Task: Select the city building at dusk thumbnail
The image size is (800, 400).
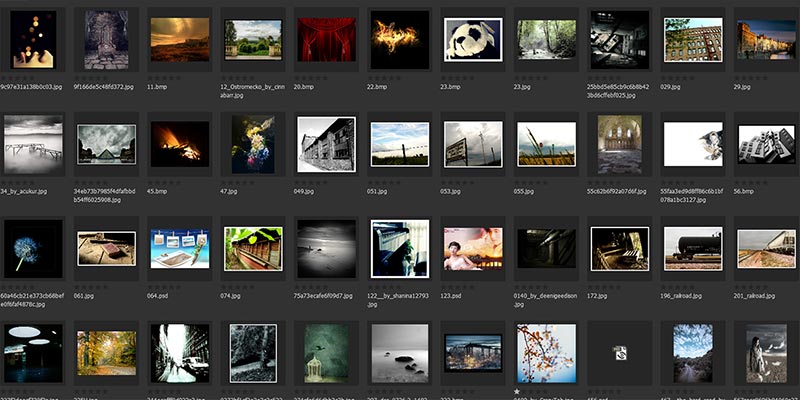Action: pos(473,353)
